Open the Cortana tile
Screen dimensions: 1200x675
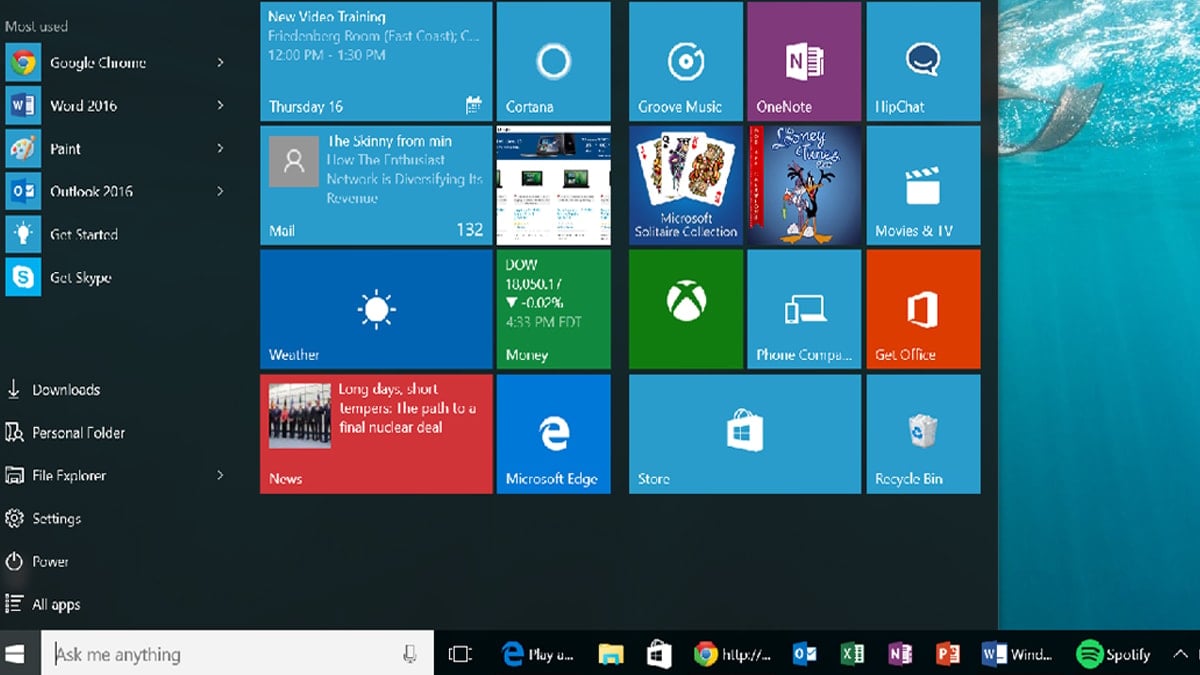click(553, 62)
